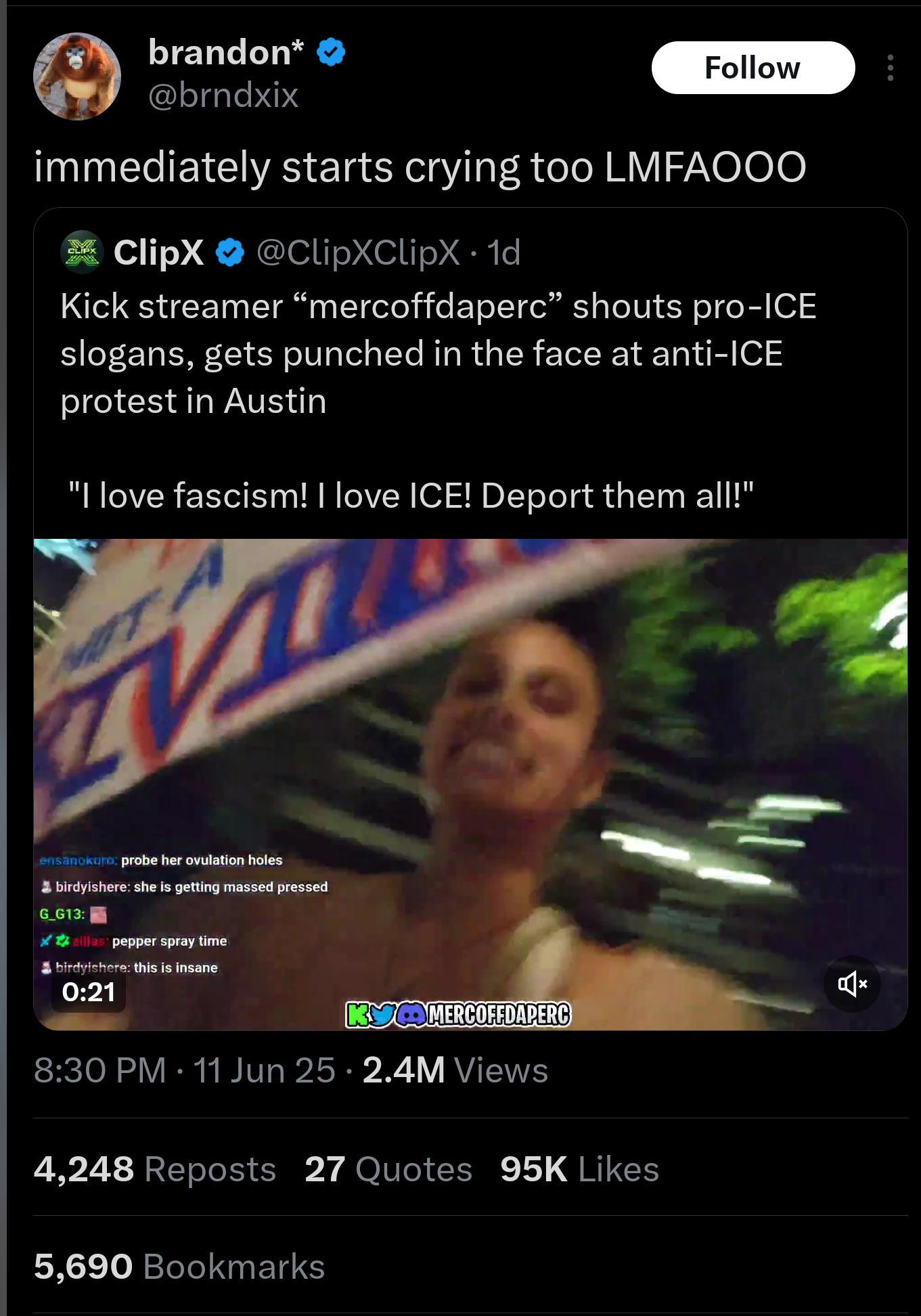Unmute the video with the speaker icon
Viewport: 921px width, 1316px height.
click(852, 984)
